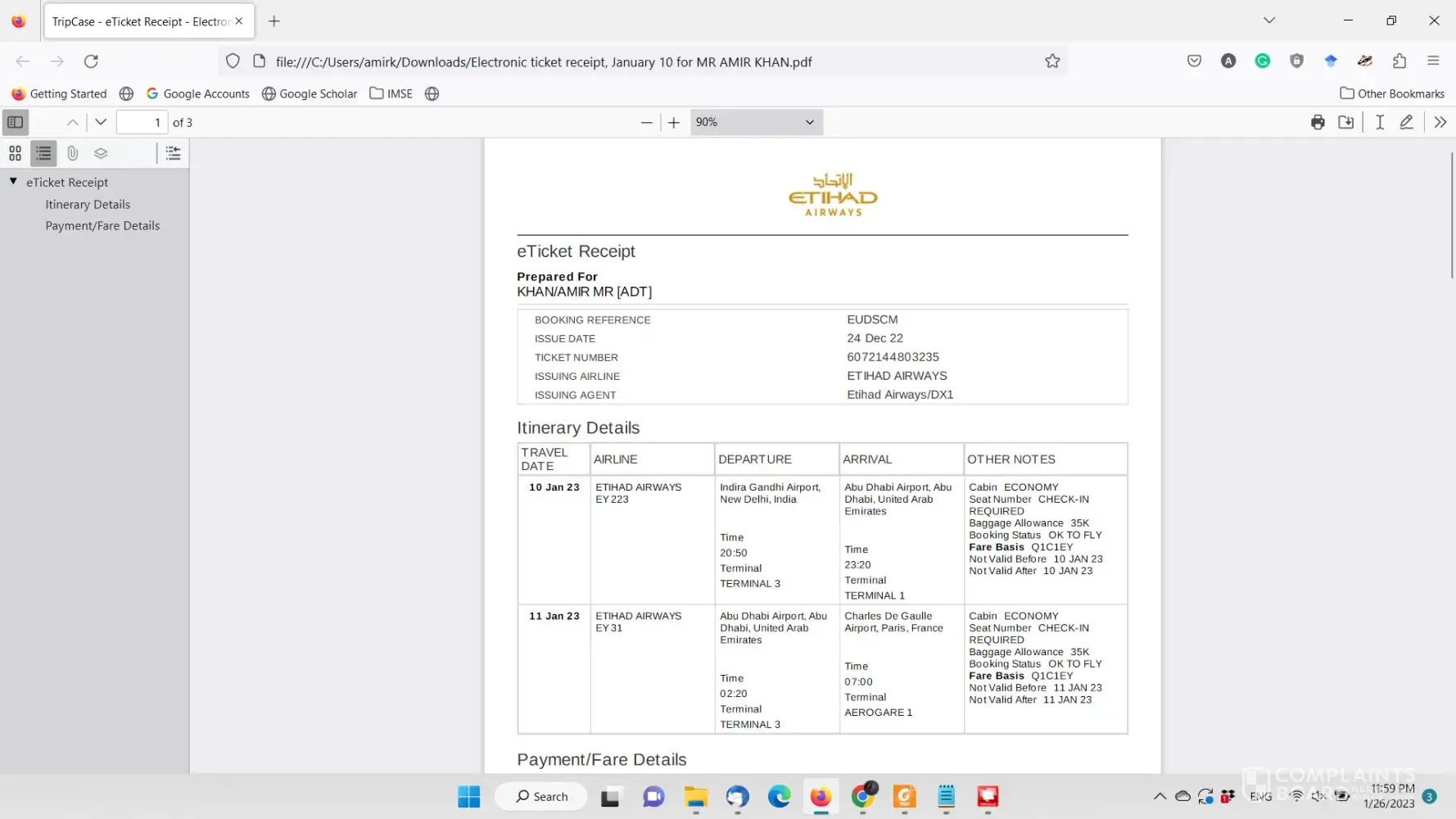The width and height of the screenshot is (1456, 819).
Task: Open Firefox application hamburger menu
Action: click(x=1433, y=61)
